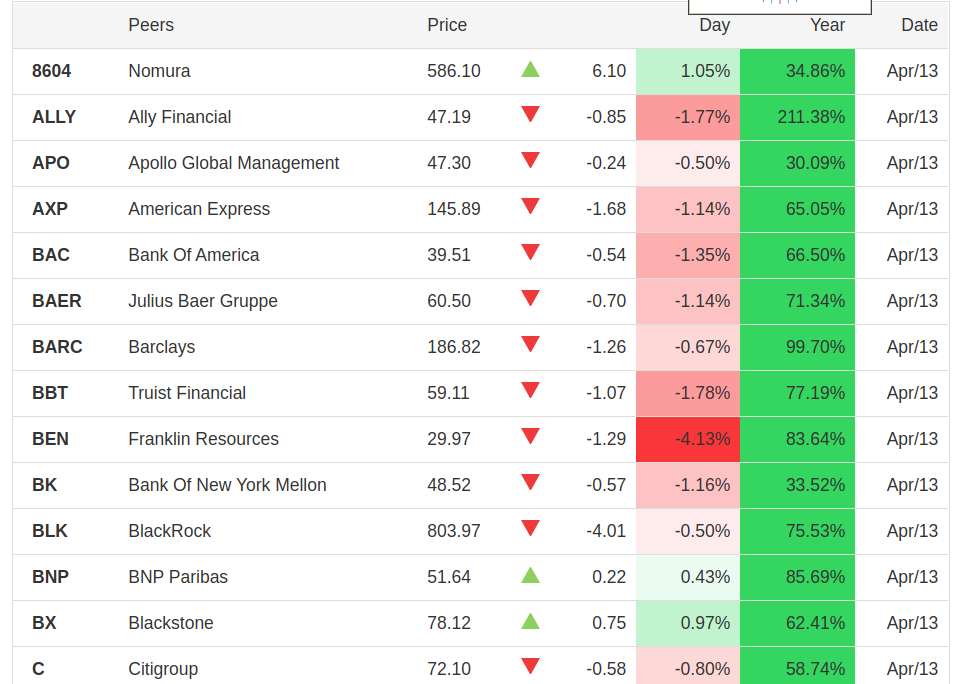This screenshot has height=684, width=974.
Task: Select ticker symbol BBT
Action: pyautogui.click(x=50, y=393)
